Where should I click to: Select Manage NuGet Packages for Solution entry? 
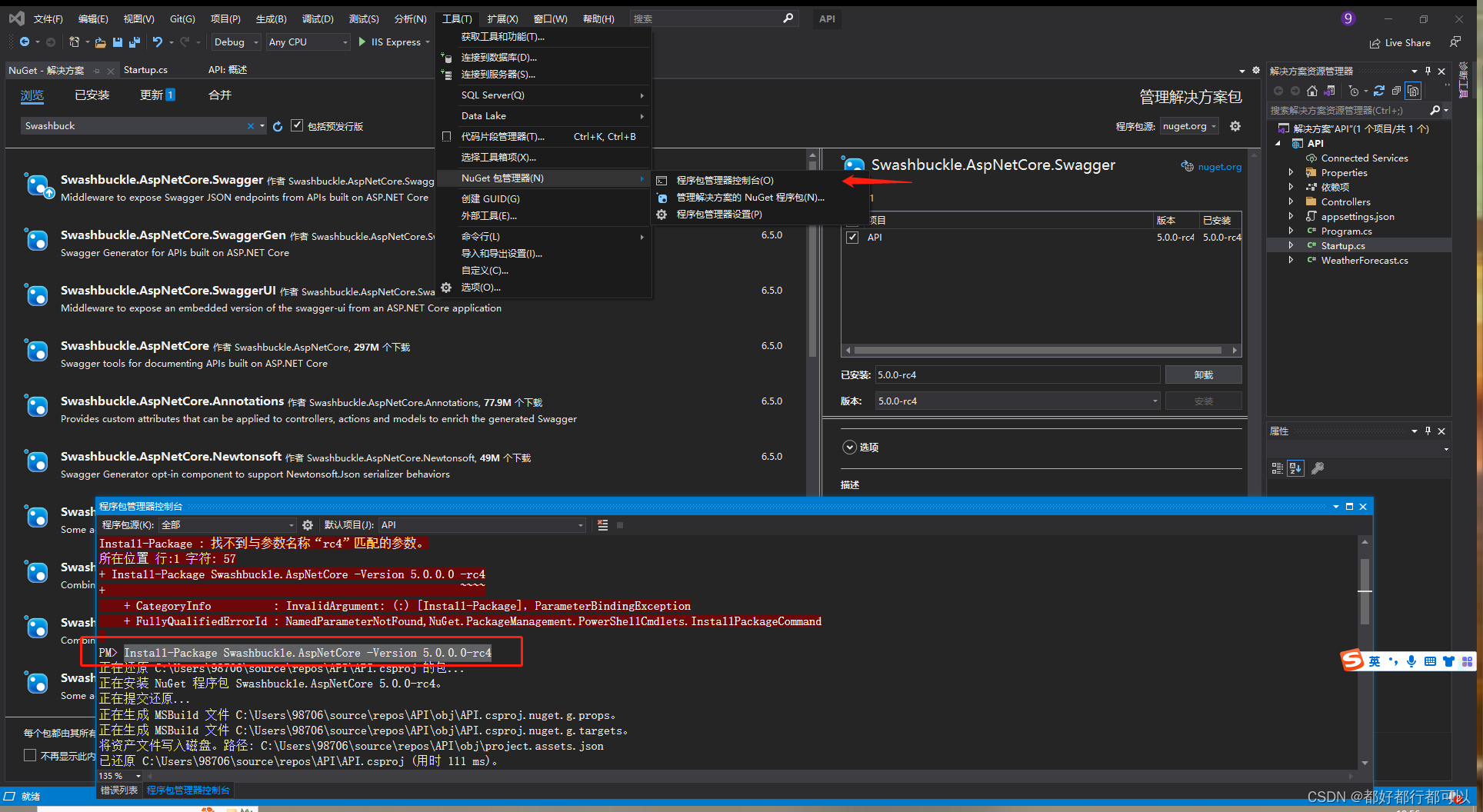pyautogui.click(x=750, y=198)
